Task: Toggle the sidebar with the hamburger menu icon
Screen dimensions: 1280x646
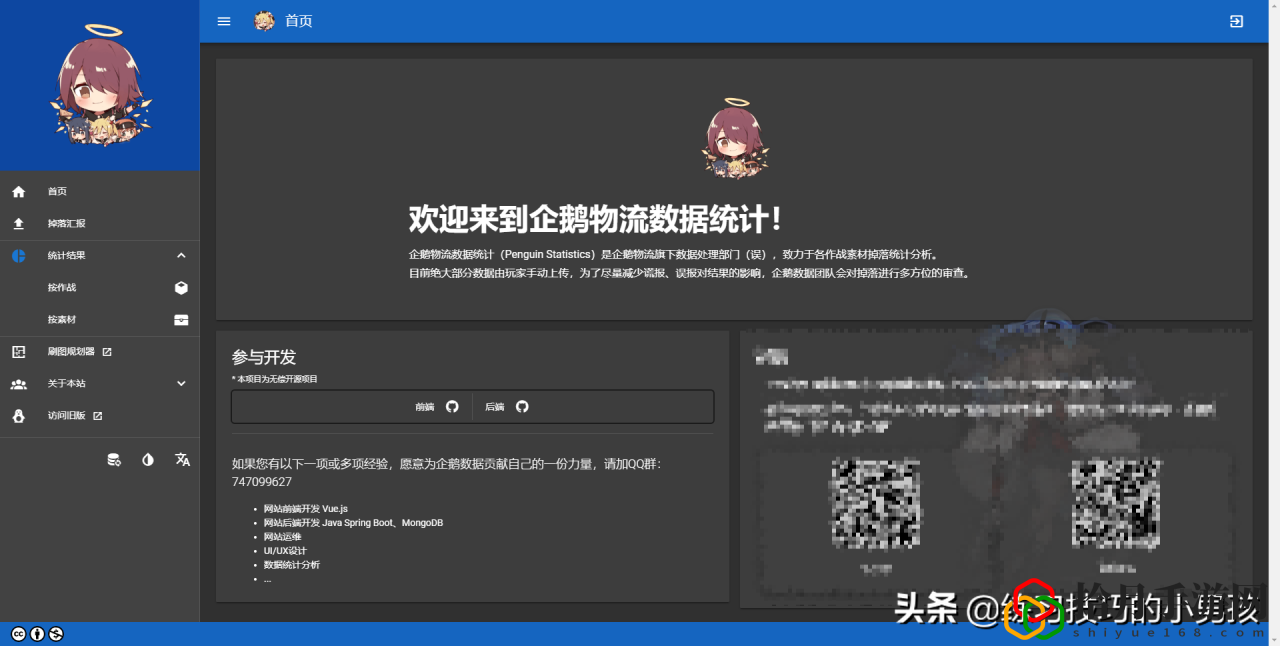Action: (x=224, y=21)
